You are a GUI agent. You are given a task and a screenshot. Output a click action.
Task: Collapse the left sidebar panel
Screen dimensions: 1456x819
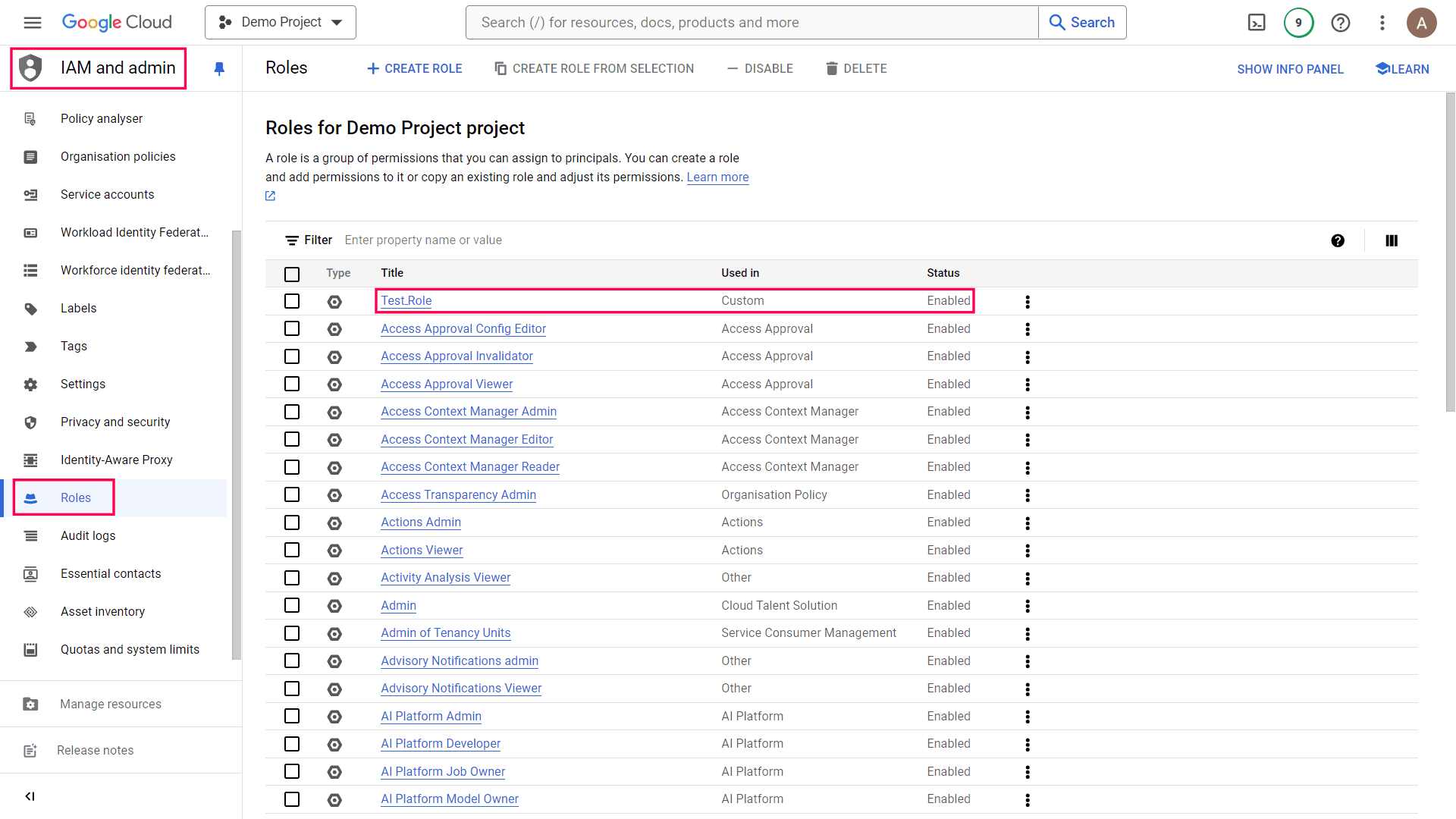point(30,796)
